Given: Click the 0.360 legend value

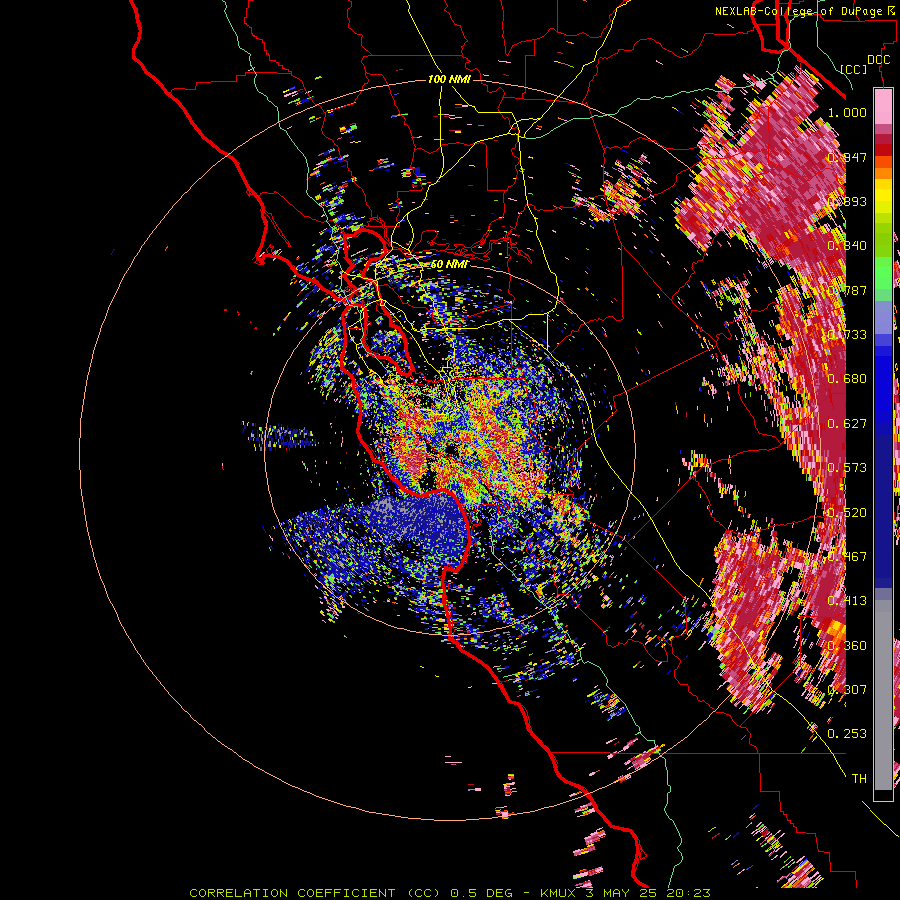Looking at the screenshot, I should point(847,646).
